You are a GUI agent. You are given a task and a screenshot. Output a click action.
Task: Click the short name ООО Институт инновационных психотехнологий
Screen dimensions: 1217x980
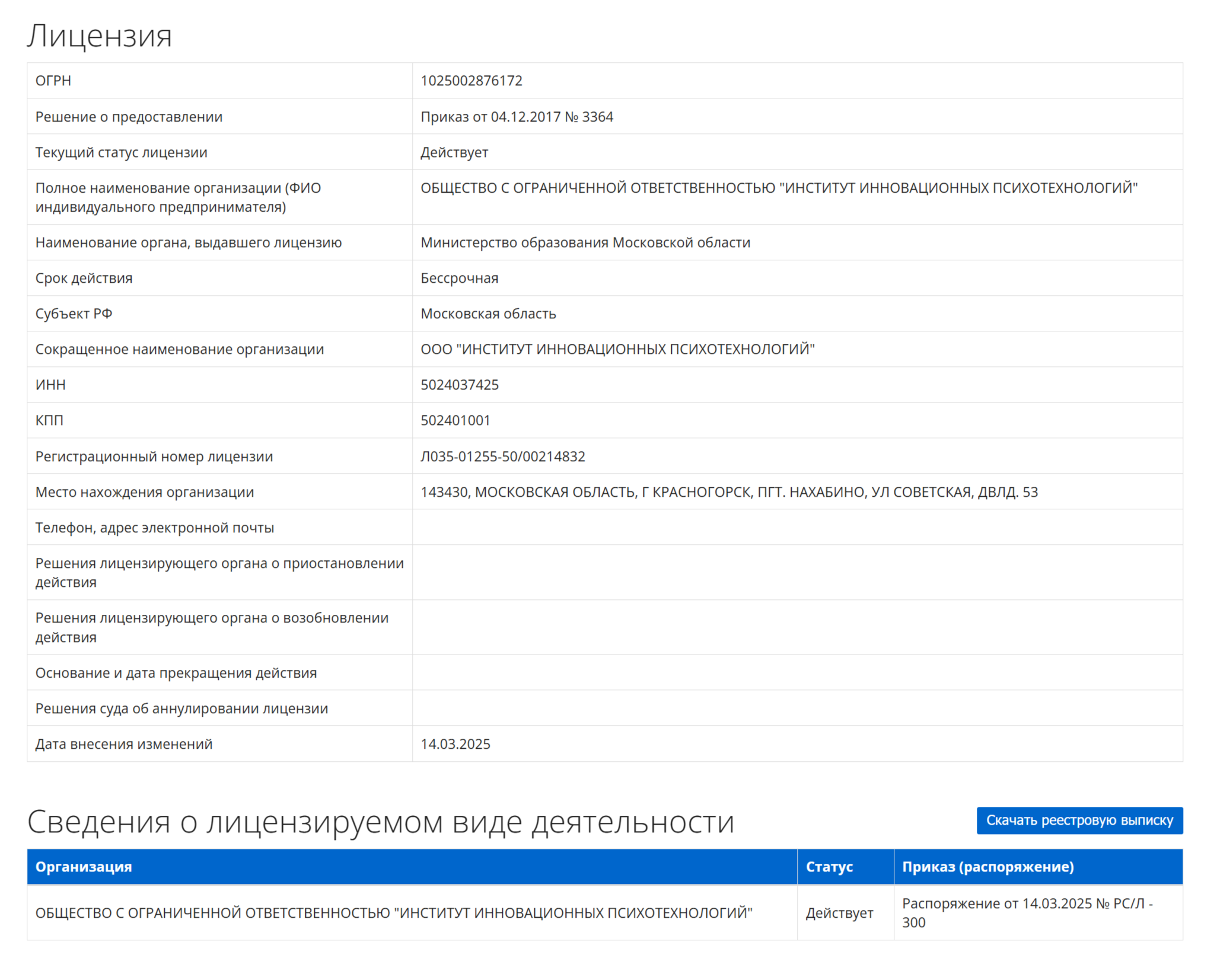pos(617,349)
